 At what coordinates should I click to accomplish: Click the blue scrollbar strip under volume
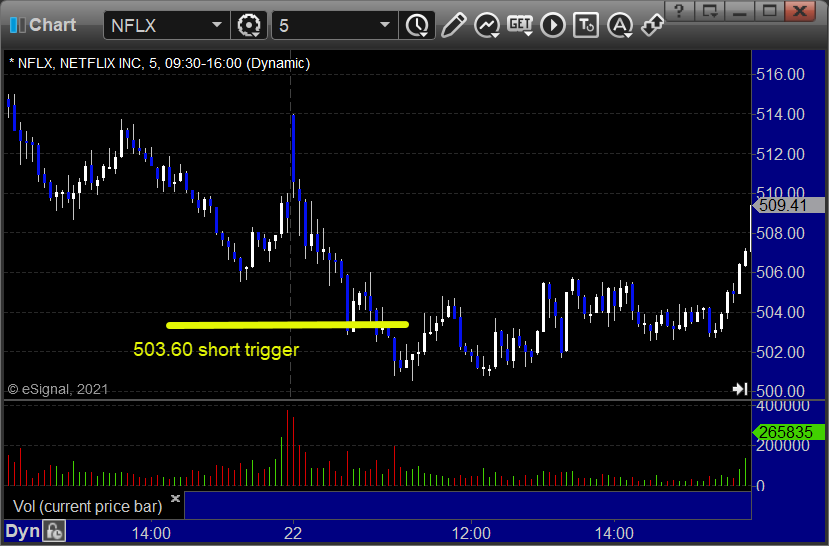tap(467, 505)
